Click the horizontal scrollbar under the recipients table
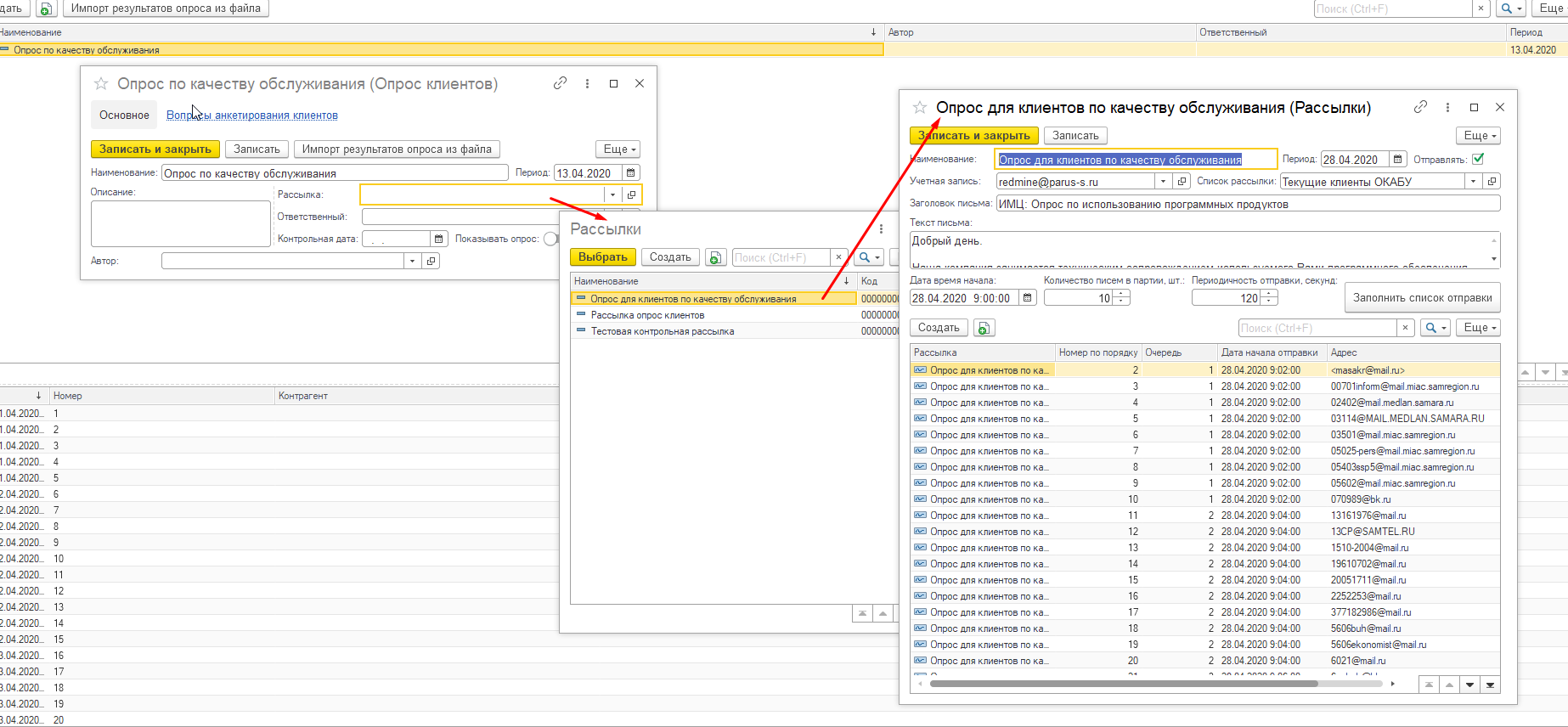The image size is (1568, 727). pos(1123,684)
